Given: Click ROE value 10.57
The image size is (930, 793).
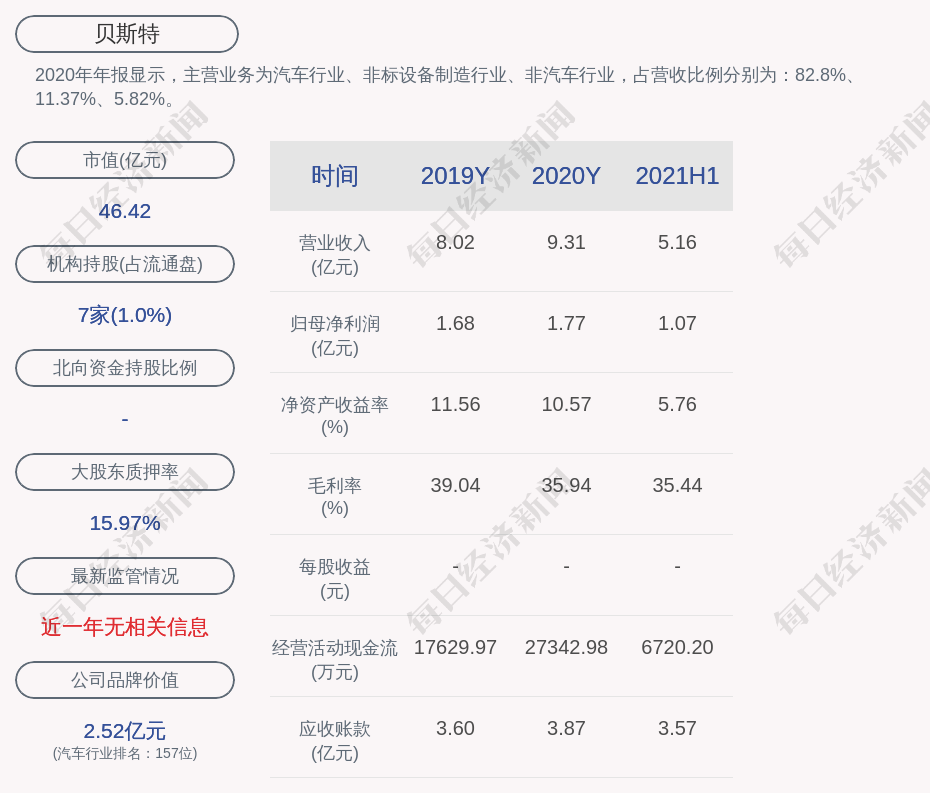Looking at the screenshot, I should pos(566,405).
